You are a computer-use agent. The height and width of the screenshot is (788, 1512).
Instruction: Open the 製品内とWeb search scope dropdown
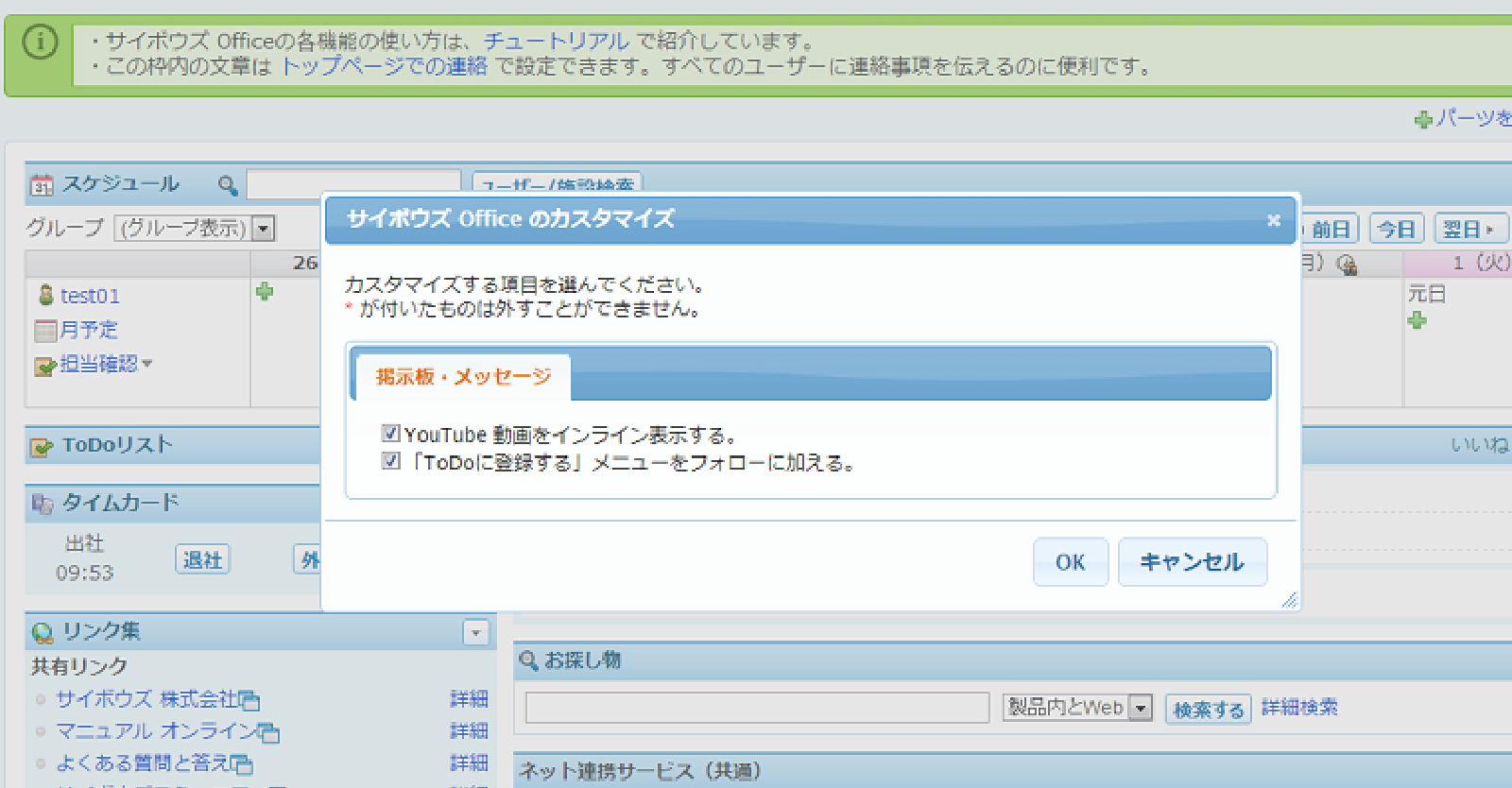pyautogui.click(x=1077, y=707)
